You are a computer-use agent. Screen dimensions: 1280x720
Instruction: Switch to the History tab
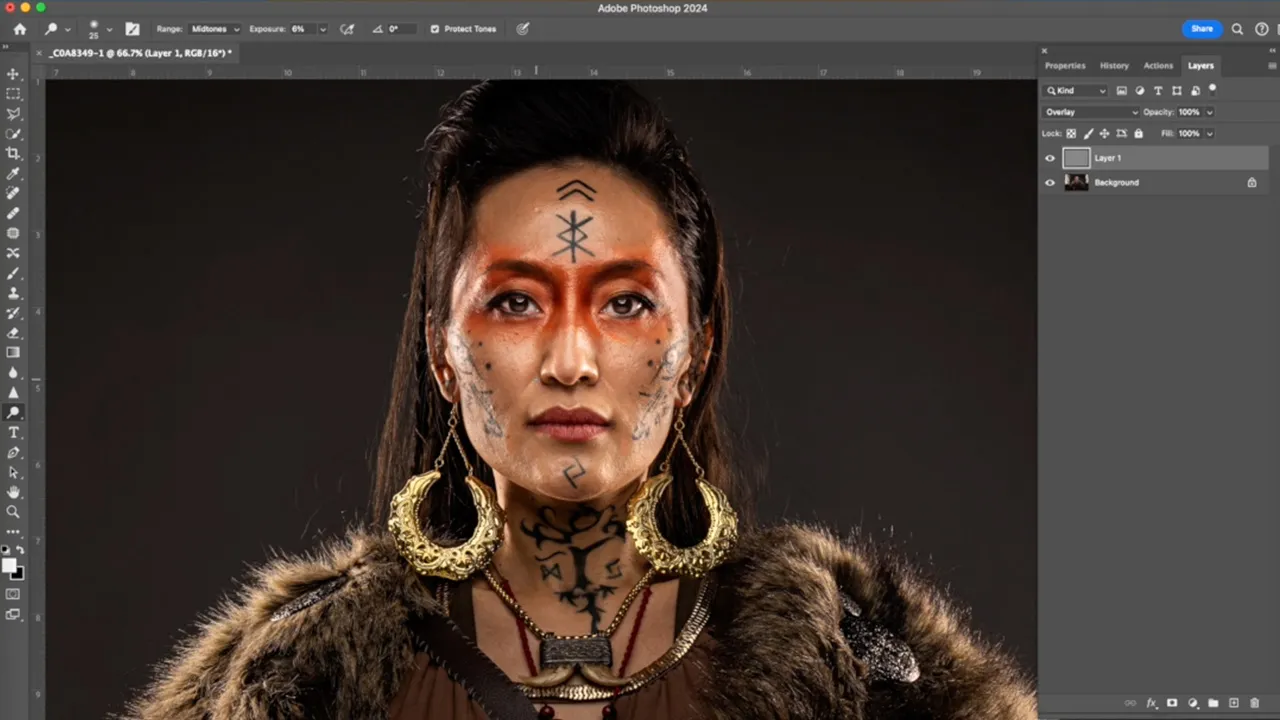[1114, 66]
